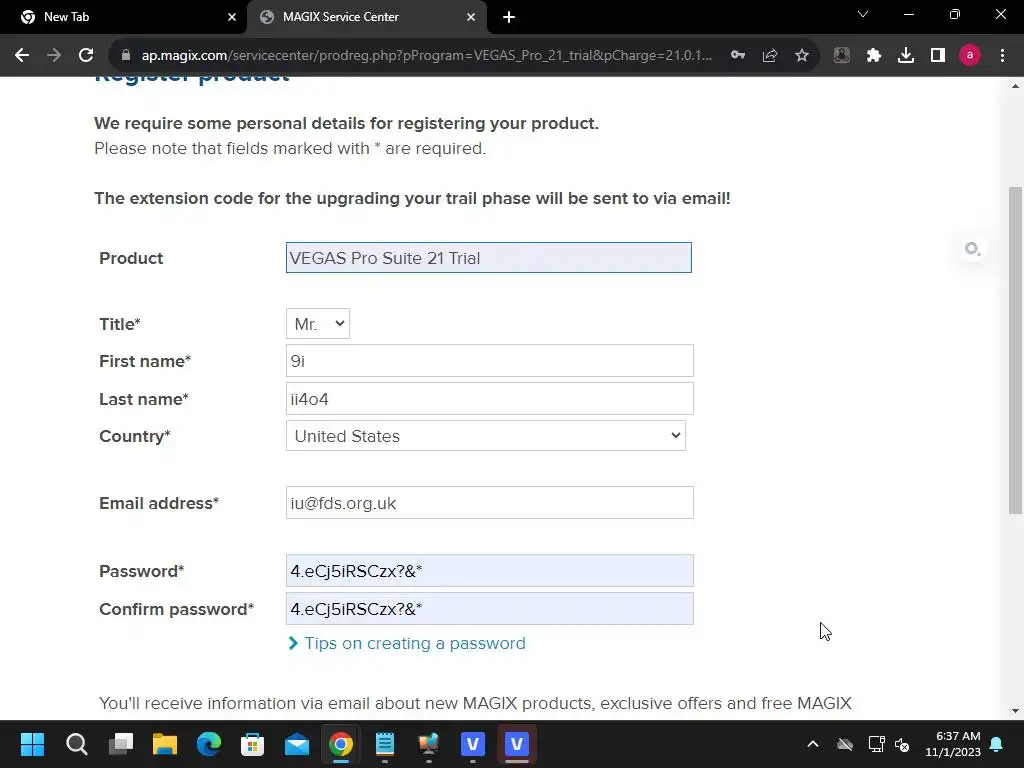Reload the MAGIX page
Screen dimensions: 1024x768
tap(86, 56)
